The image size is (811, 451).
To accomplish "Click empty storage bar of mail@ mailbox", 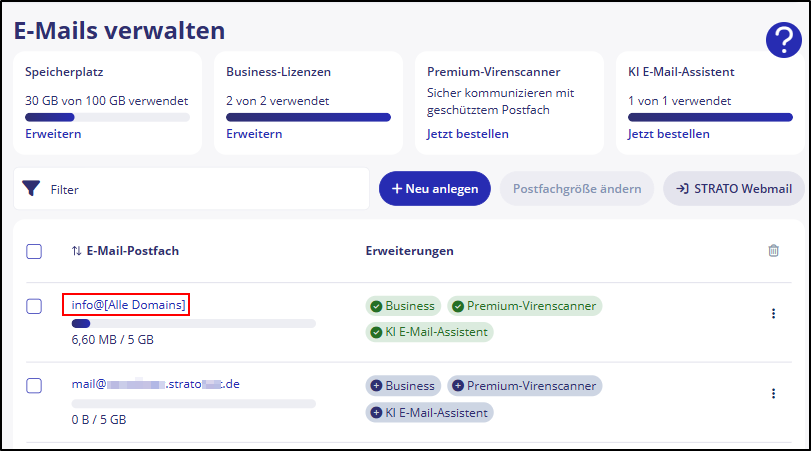I will 193,403.
